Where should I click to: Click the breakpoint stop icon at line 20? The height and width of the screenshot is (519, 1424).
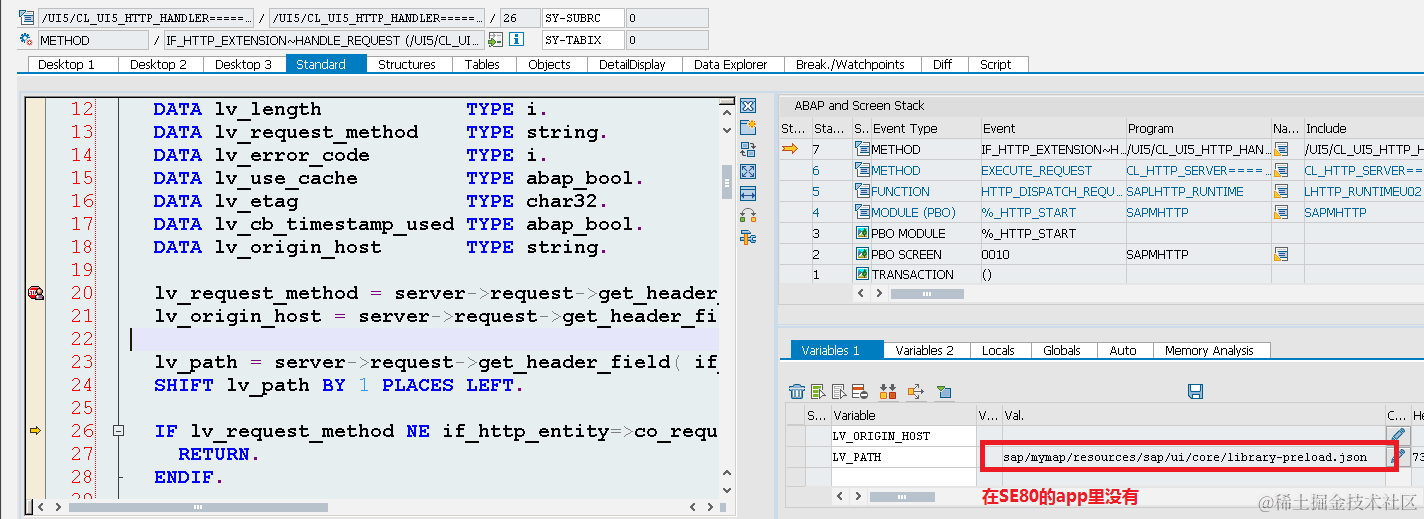point(36,293)
